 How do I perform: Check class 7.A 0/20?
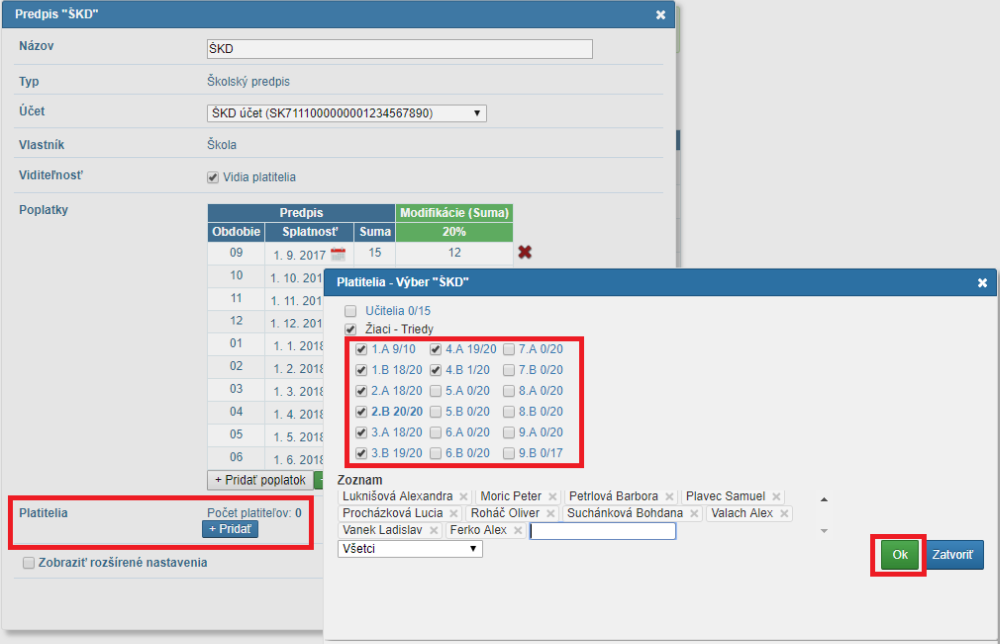coord(509,349)
